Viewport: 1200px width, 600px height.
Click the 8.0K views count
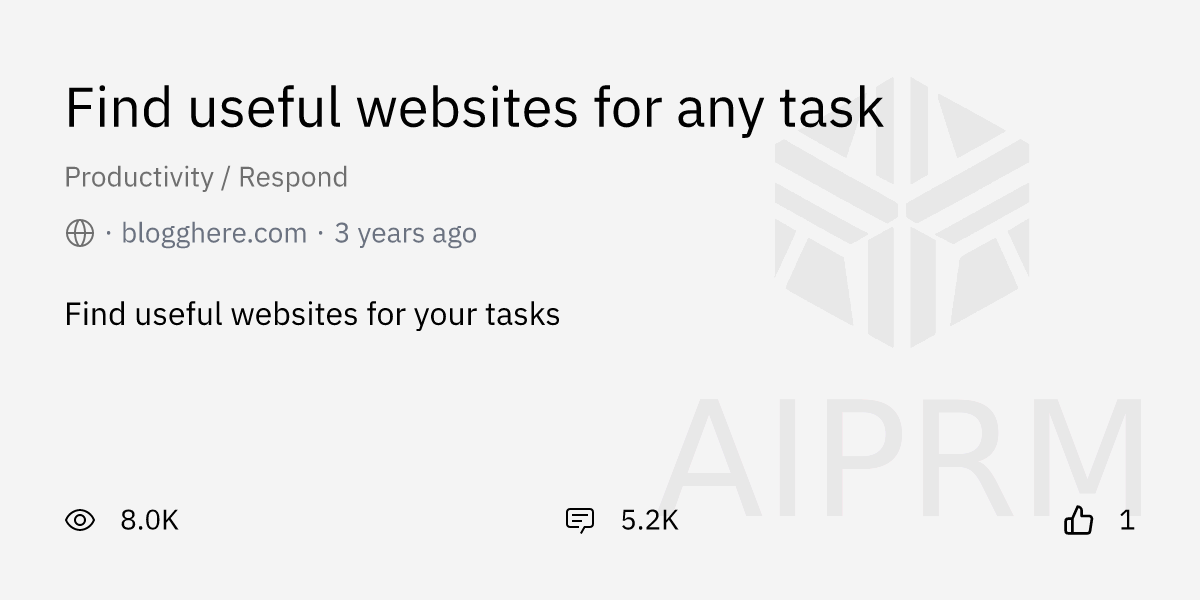149,520
